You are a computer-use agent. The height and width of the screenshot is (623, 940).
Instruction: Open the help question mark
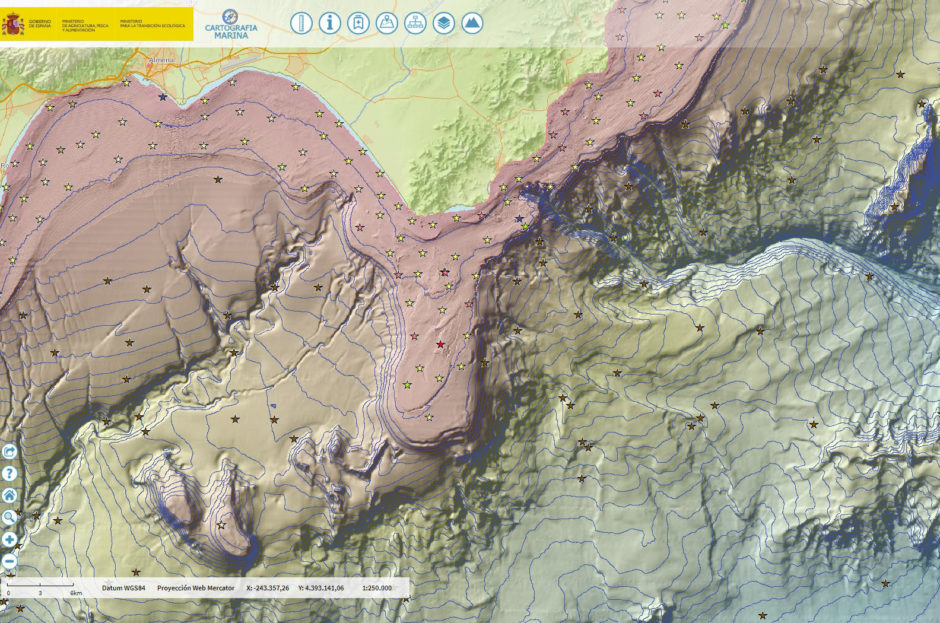pyautogui.click(x=10, y=473)
